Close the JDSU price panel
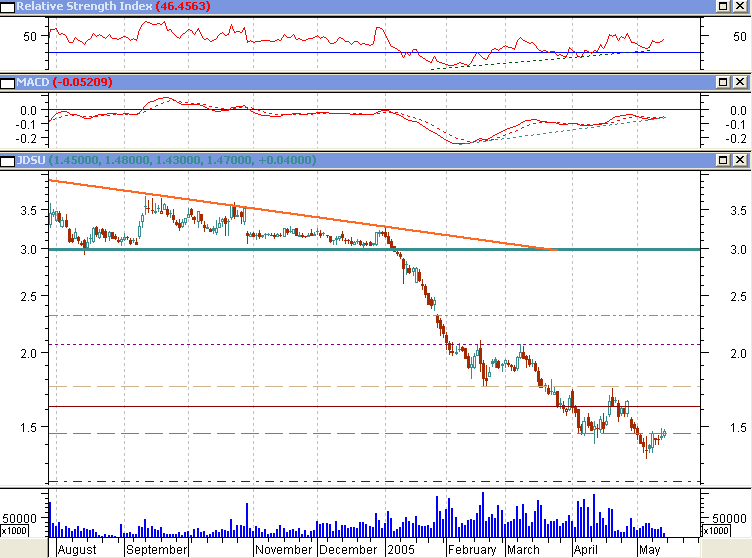The width and height of the screenshot is (752, 558). point(740,160)
